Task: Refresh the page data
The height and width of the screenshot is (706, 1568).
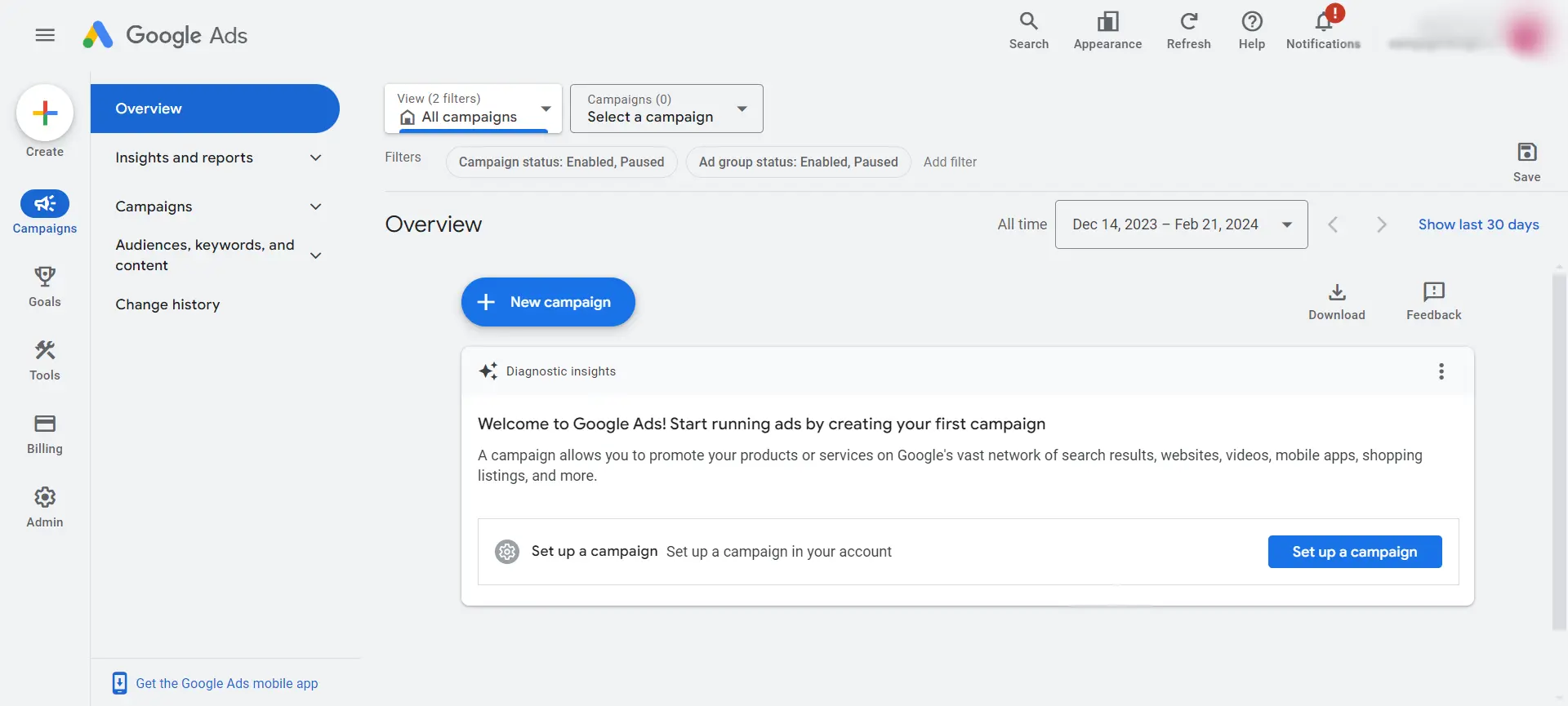Action: [x=1188, y=31]
